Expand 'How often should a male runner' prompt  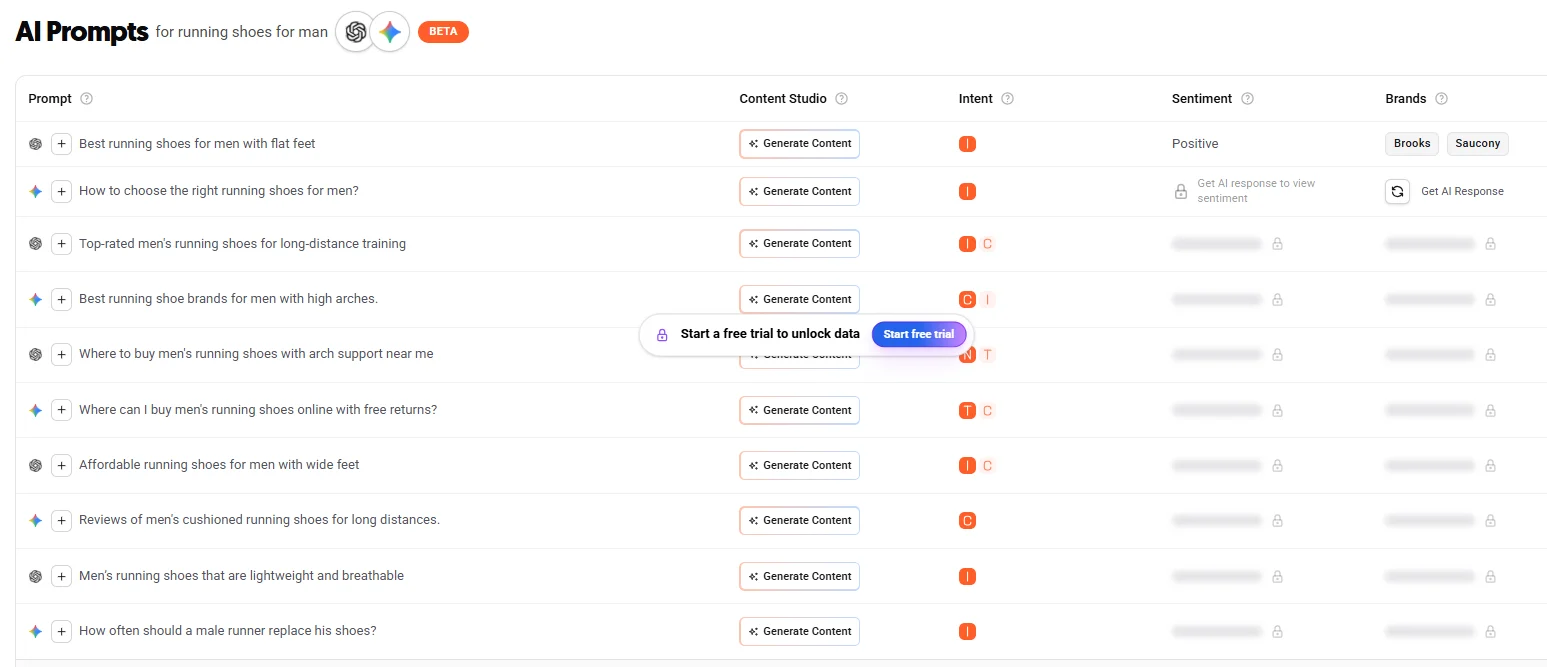[61, 631]
